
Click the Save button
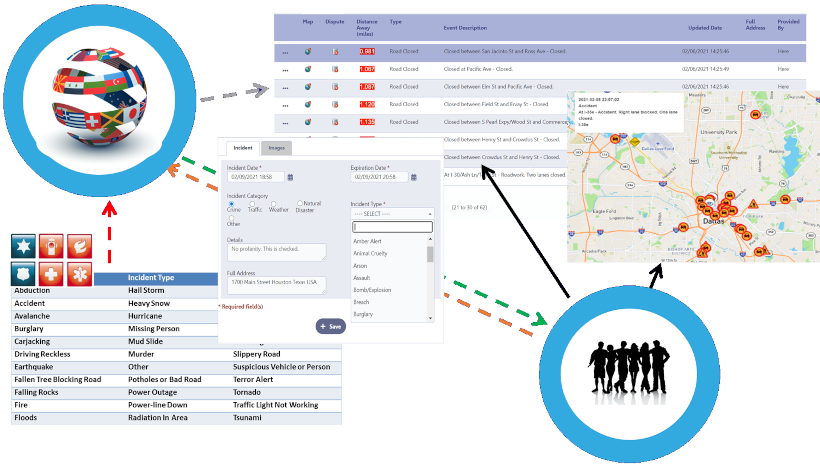(331, 326)
